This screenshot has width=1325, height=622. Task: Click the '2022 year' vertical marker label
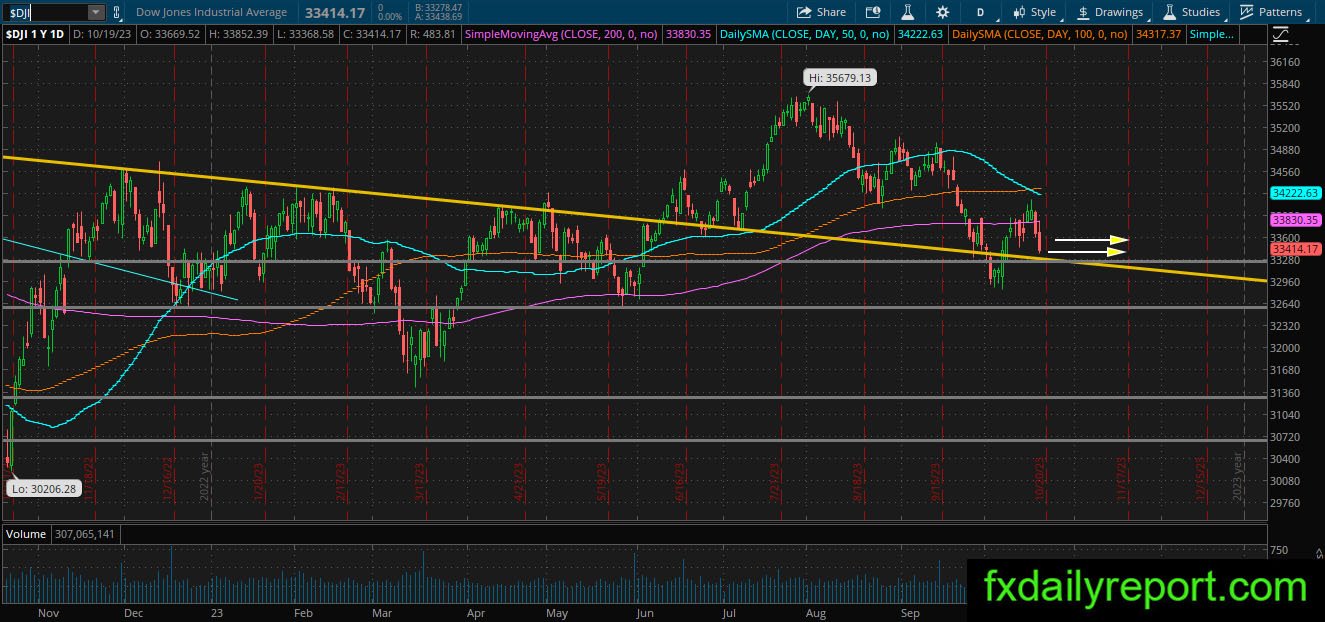(202, 476)
